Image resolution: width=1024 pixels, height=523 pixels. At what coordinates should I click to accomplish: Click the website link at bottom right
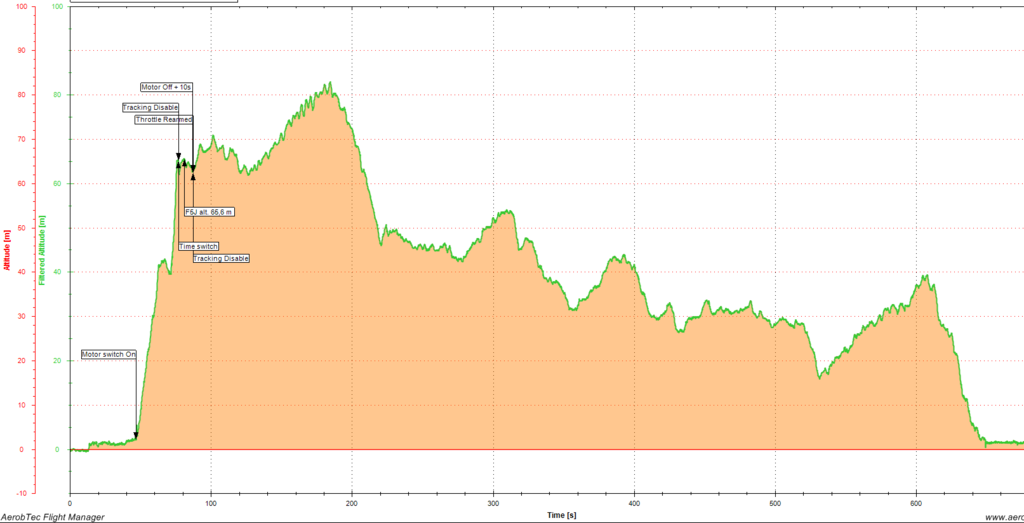coord(1003,516)
